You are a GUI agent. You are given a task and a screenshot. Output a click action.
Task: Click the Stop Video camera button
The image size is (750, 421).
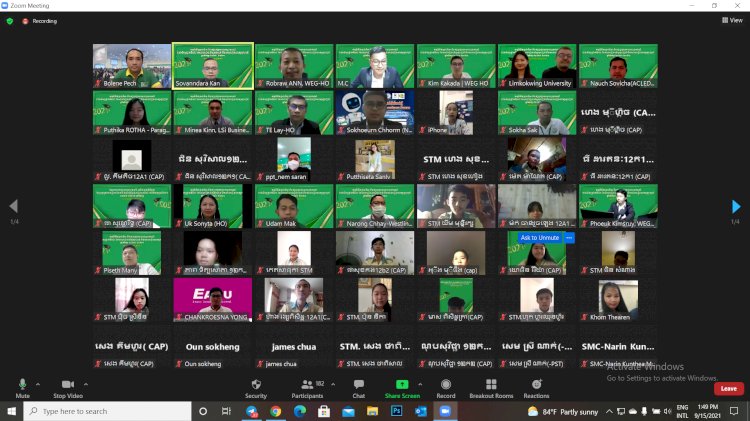(x=68, y=388)
